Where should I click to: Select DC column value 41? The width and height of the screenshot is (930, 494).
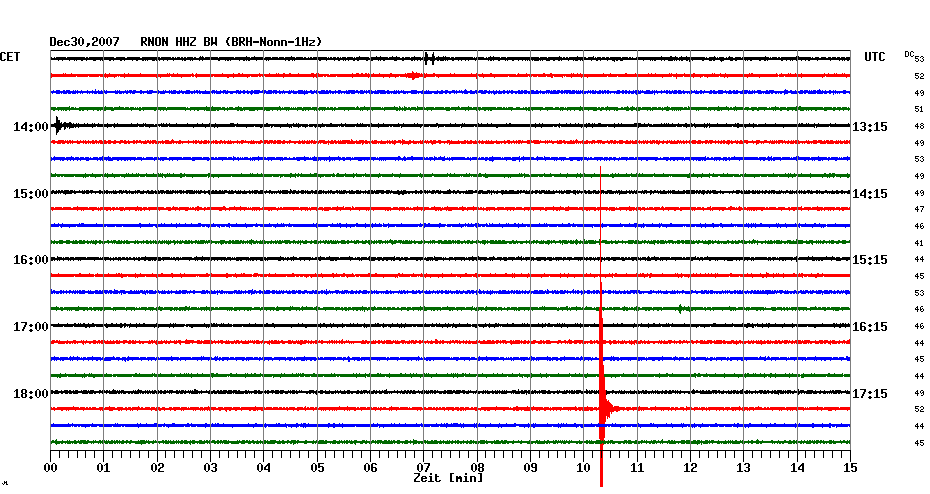[919, 243]
